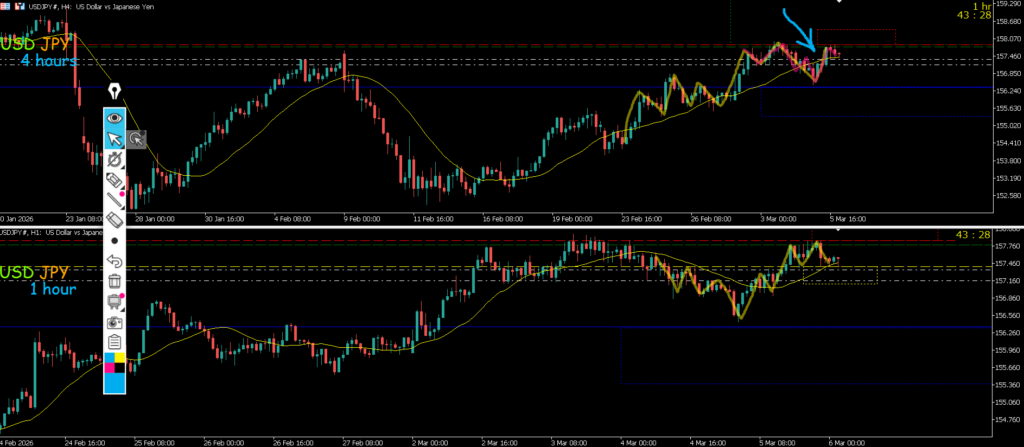1024x447 pixels.
Task: Click the undo arrow in the toolbar
Action: (115, 261)
